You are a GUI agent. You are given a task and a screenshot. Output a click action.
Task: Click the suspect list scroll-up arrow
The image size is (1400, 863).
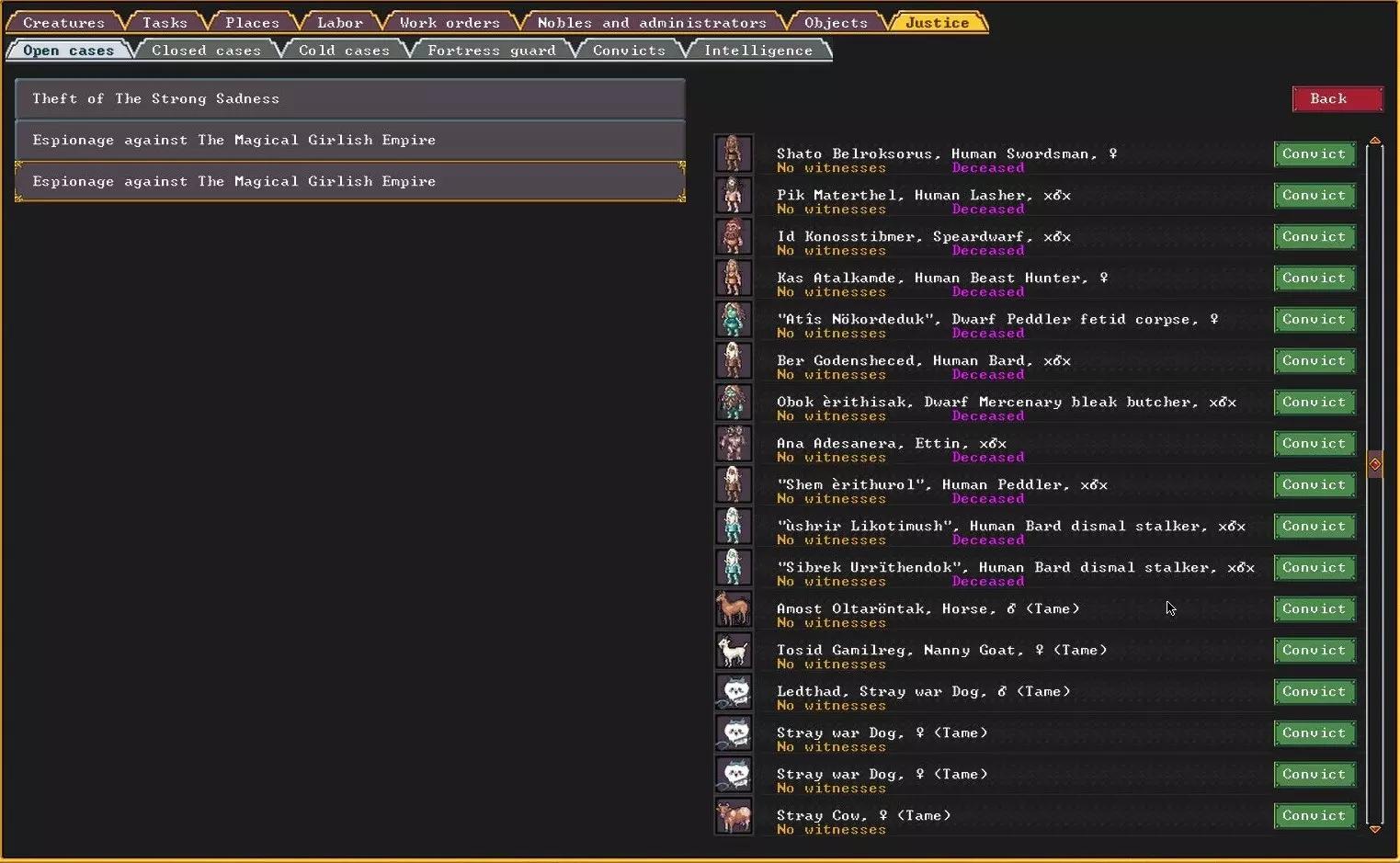pos(1375,141)
